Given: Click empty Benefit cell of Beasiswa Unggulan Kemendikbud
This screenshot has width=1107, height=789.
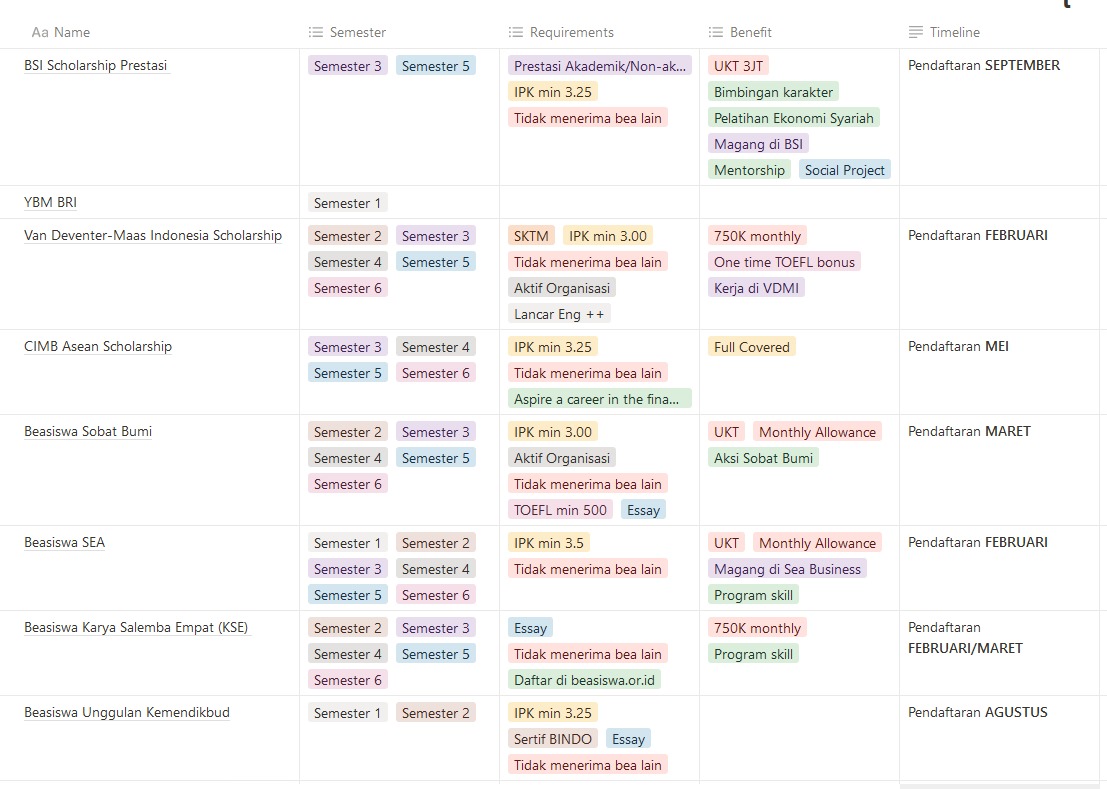Looking at the screenshot, I should pos(799,738).
